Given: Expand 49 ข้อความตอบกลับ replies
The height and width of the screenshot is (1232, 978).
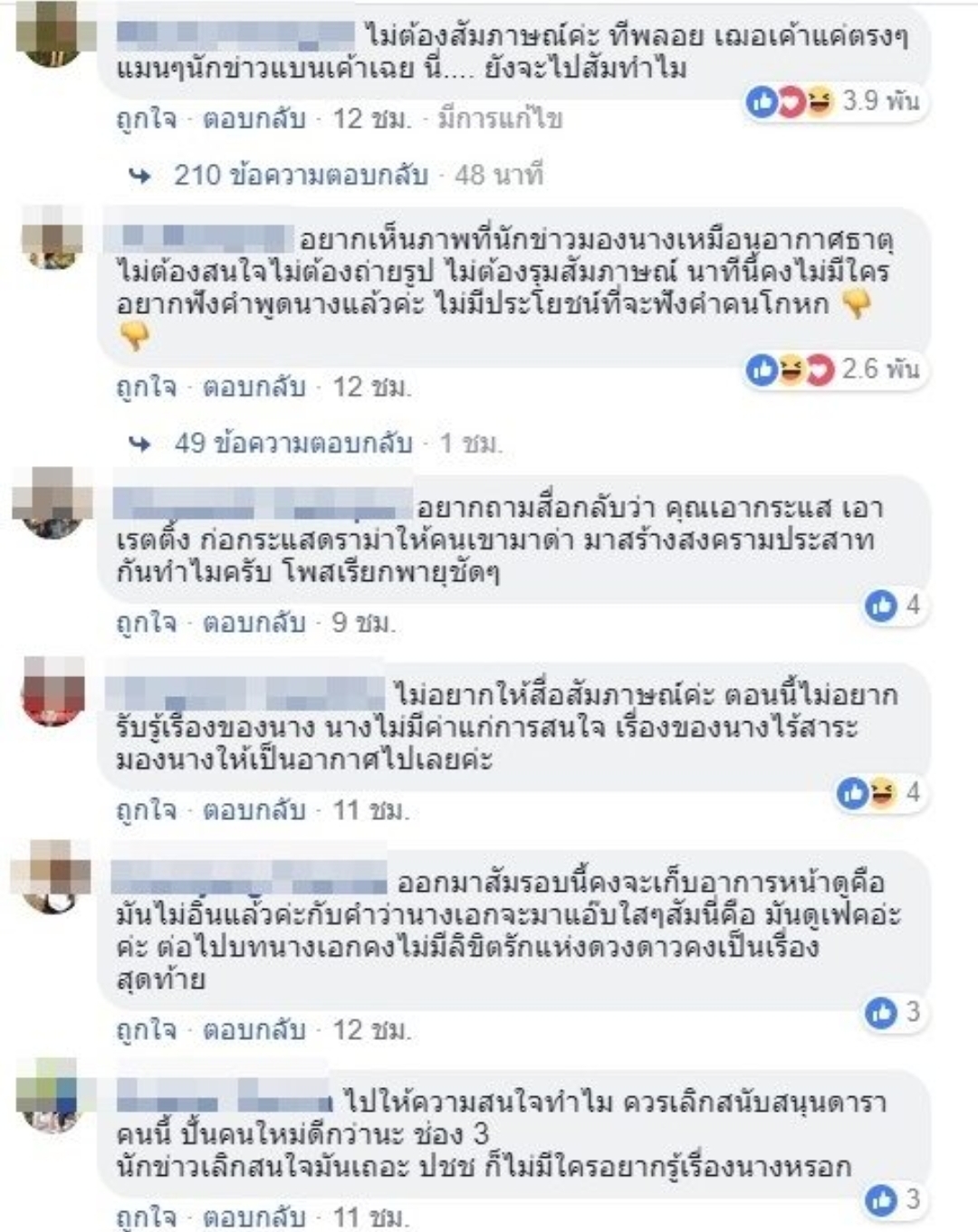Looking at the screenshot, I should coord(293,443).
